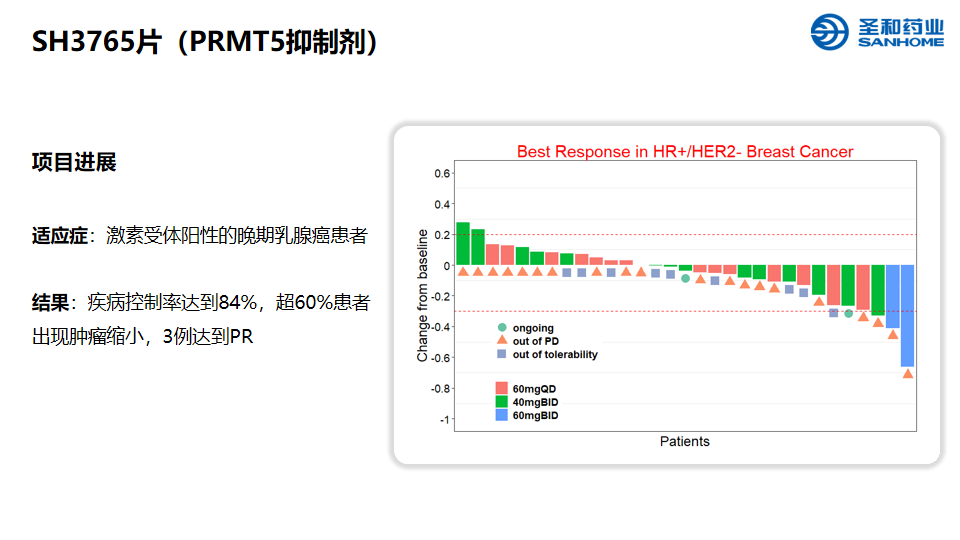
Task: Click the tallest green bar on chart left
Action: coord(463,243)
